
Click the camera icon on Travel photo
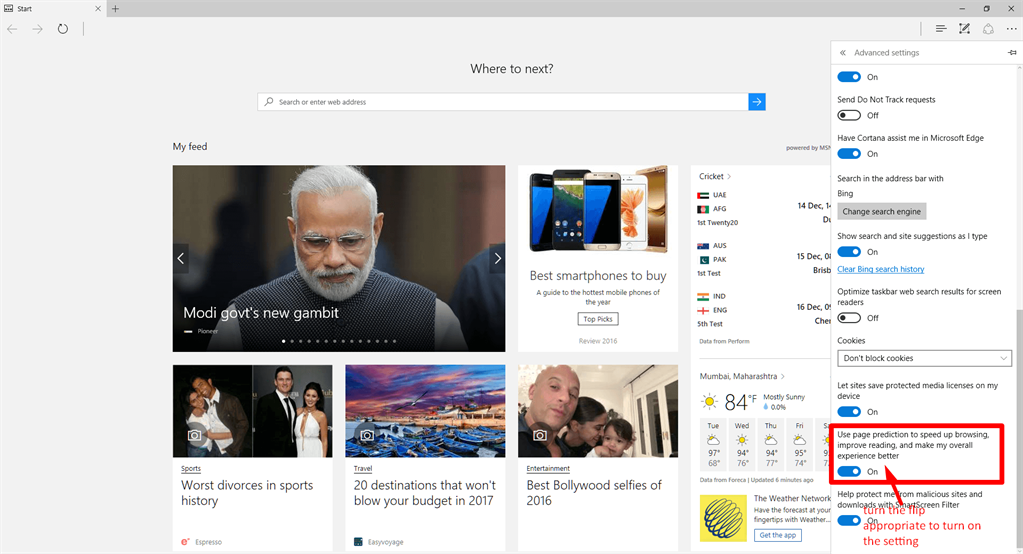point(367,435)
